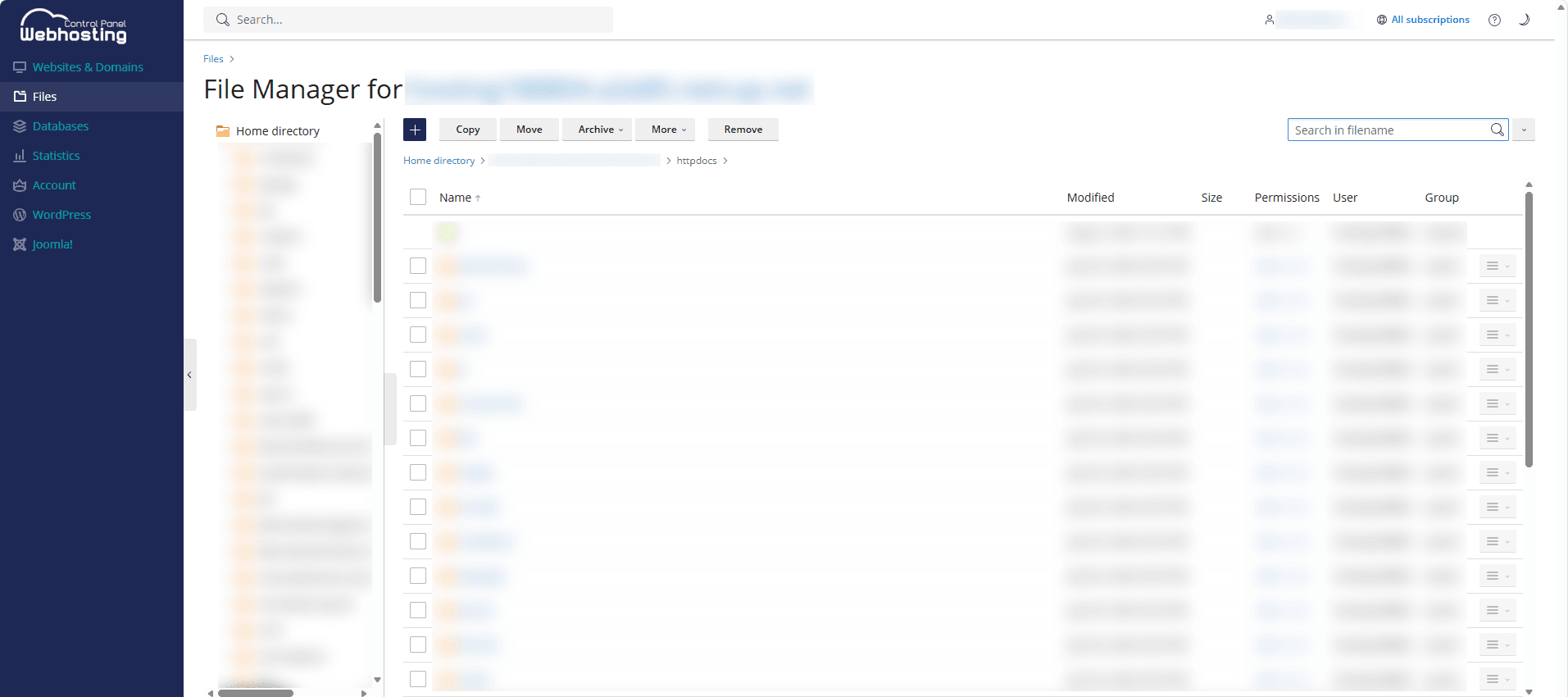Screen dimensions: 1568x697
Task: Open All subscriptions link
Action: pos(1423,20)
